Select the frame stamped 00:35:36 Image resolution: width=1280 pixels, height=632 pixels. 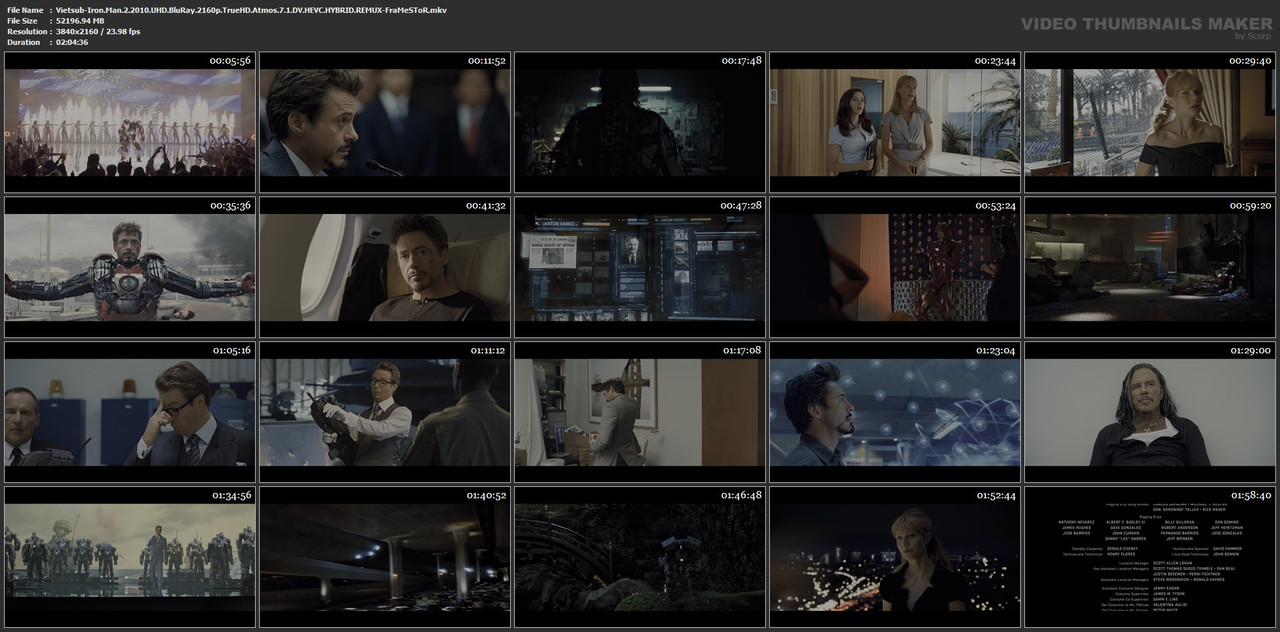pyautogui.click(x=130, y=267)
